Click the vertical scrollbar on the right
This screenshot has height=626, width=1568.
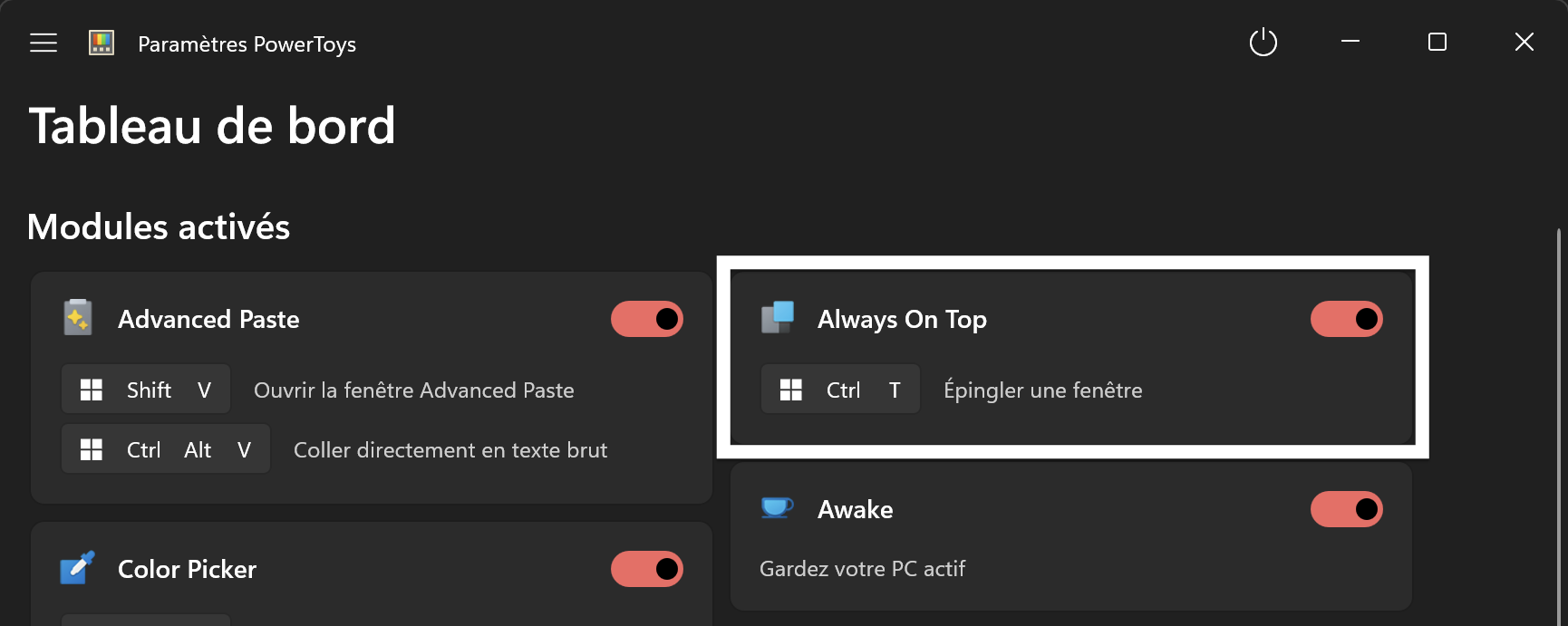[x=1559, y=426]
